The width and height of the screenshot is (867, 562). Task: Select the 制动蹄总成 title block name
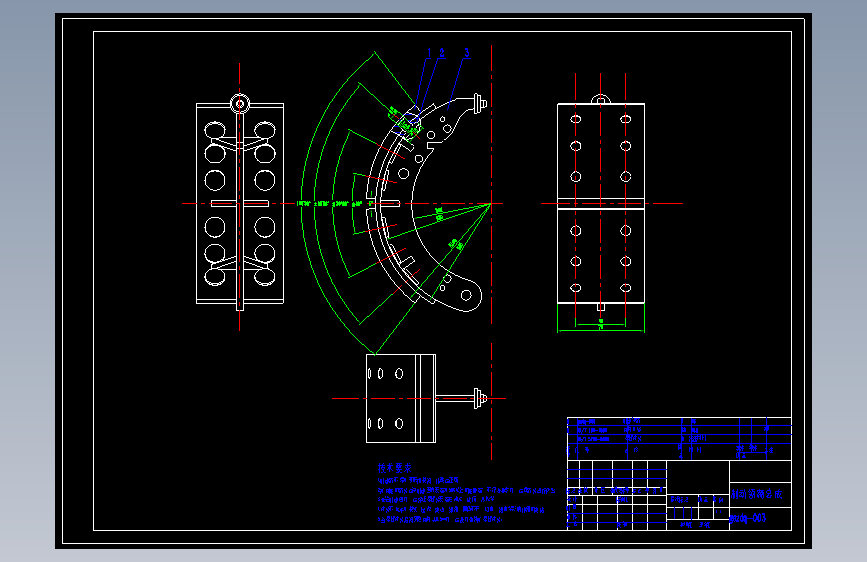point(756,494)
